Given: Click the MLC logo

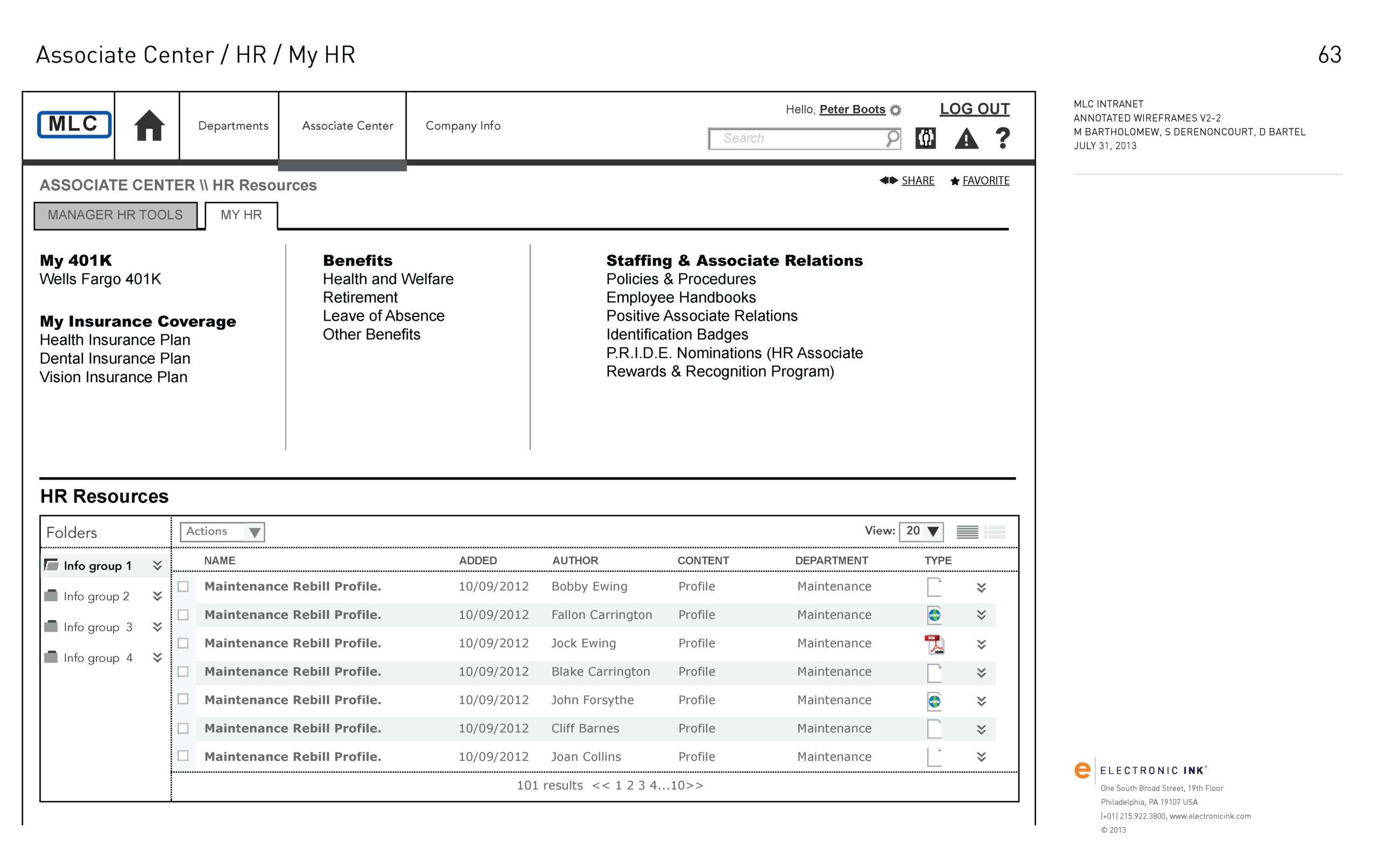Looking at the screenshot, I should (x=74, y=125).
